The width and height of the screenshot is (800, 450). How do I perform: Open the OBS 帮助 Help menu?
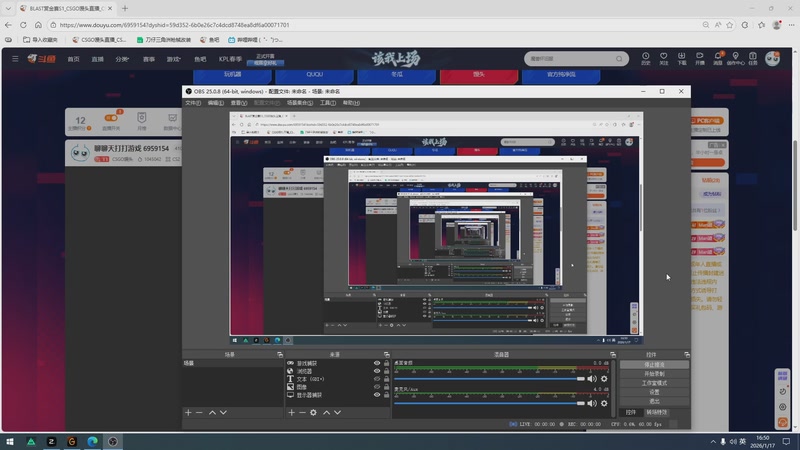pyautogui.click(x=351, y=103)
